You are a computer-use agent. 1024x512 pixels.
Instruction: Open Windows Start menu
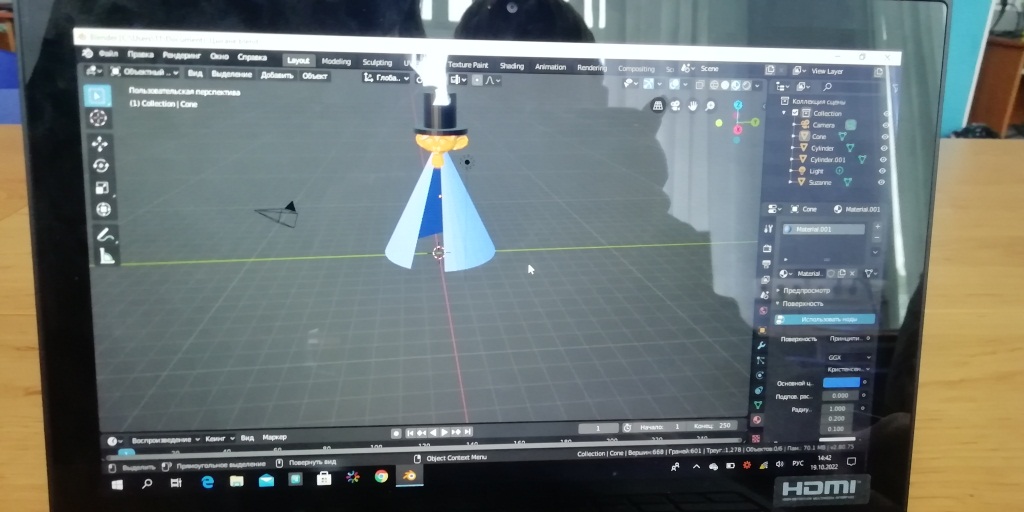click(118, 484)
